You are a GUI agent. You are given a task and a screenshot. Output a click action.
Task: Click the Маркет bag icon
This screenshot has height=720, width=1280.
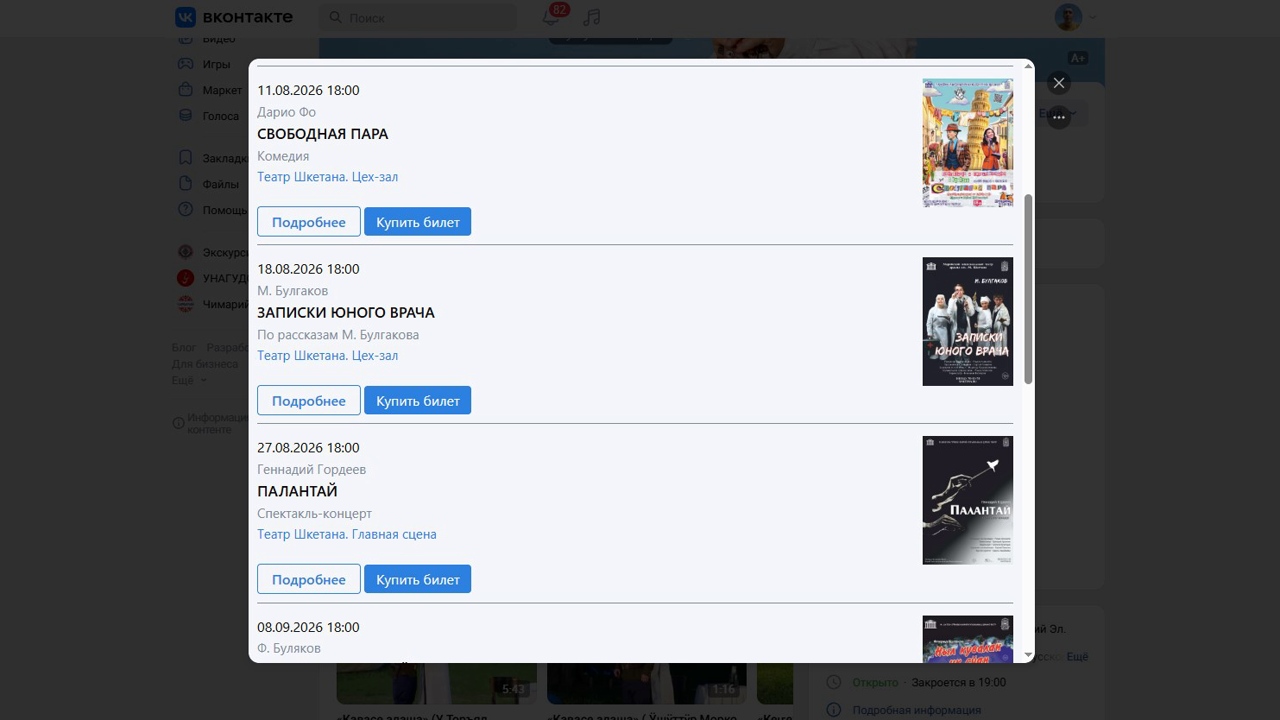pyautogui.click(x=185, y=90)
